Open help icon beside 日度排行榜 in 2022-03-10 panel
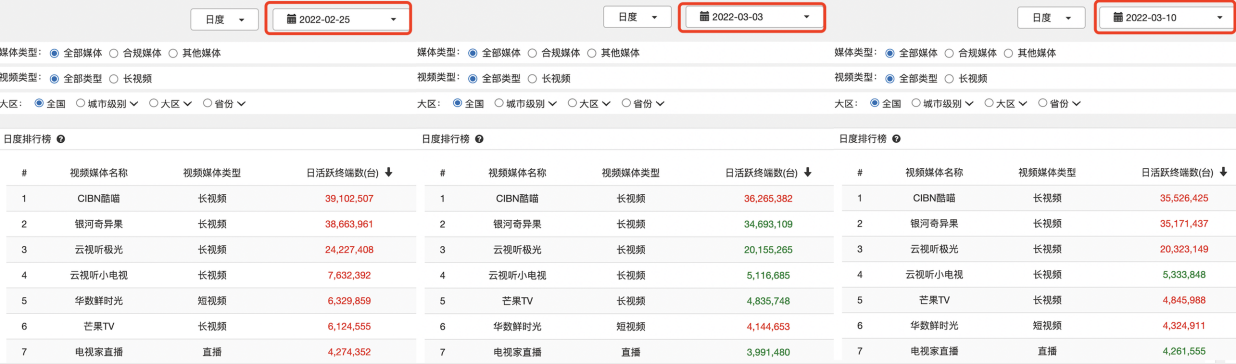 pos(897,140)
